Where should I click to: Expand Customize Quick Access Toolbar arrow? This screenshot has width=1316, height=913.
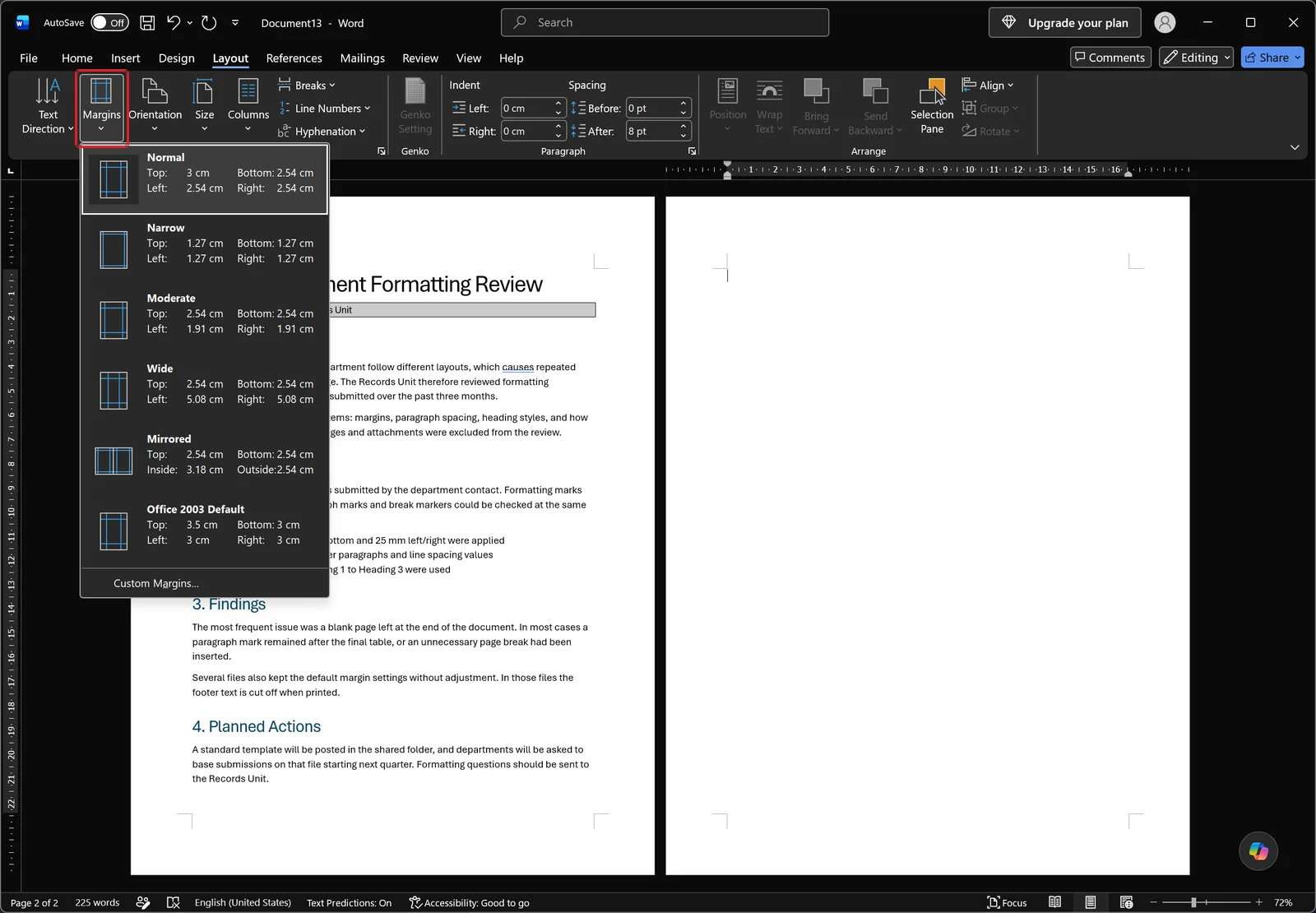point(235,23)
